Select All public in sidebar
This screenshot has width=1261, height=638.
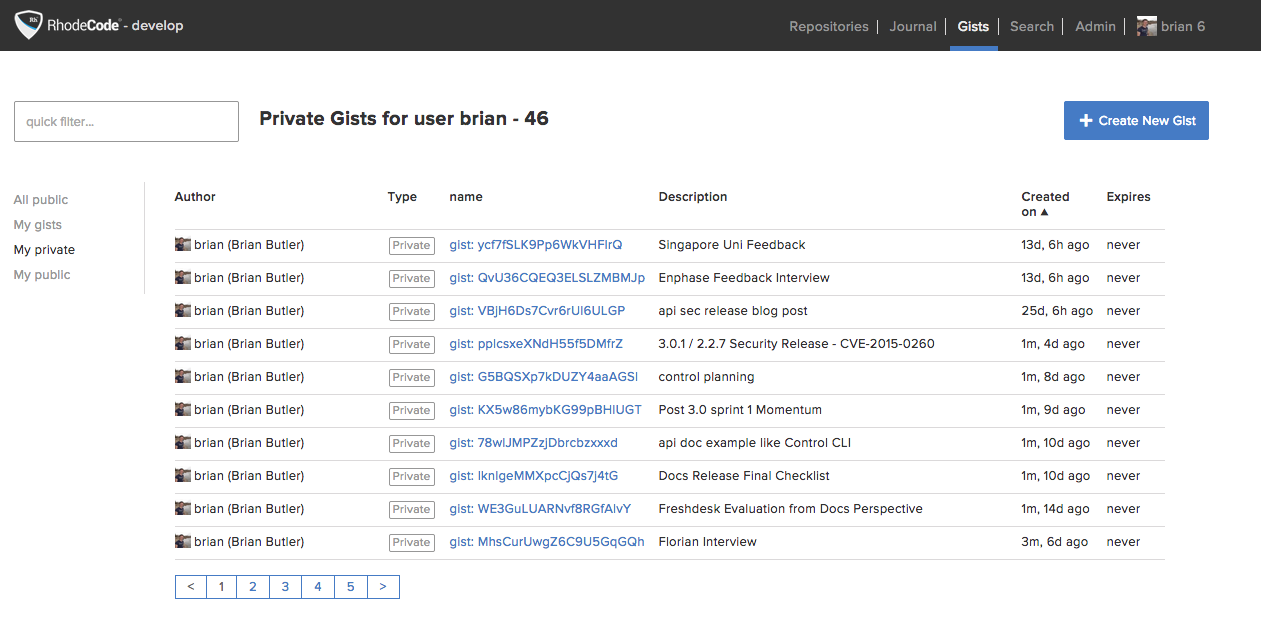41,200
